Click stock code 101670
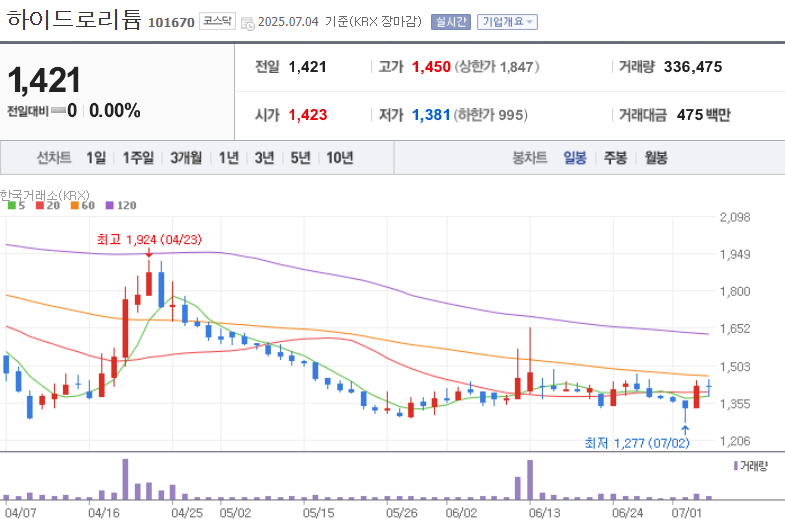 click(171, 23)
